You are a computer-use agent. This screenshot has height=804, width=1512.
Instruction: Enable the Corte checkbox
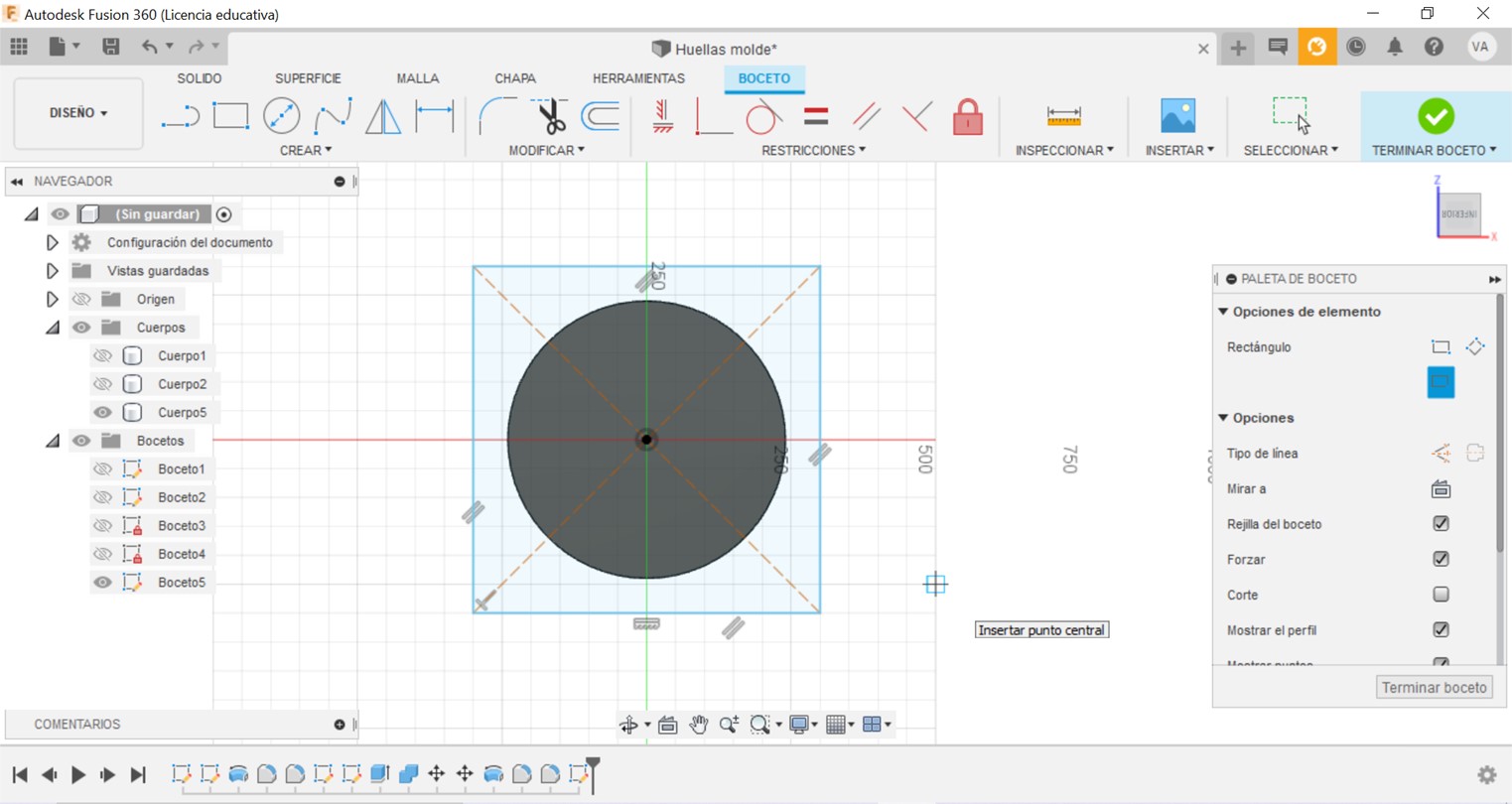1441,595
